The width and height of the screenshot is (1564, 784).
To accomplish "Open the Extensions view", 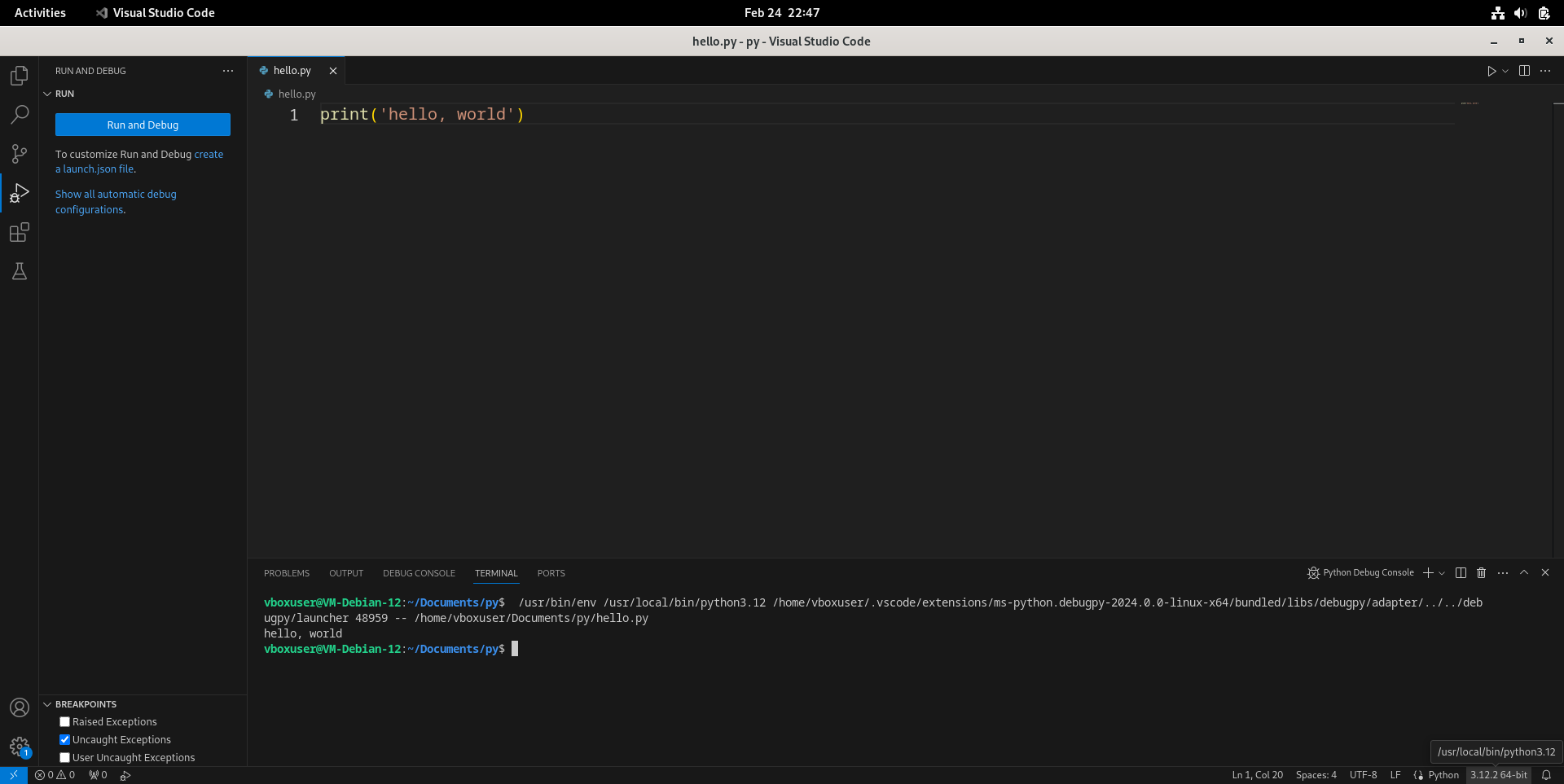I will point(20,232).
